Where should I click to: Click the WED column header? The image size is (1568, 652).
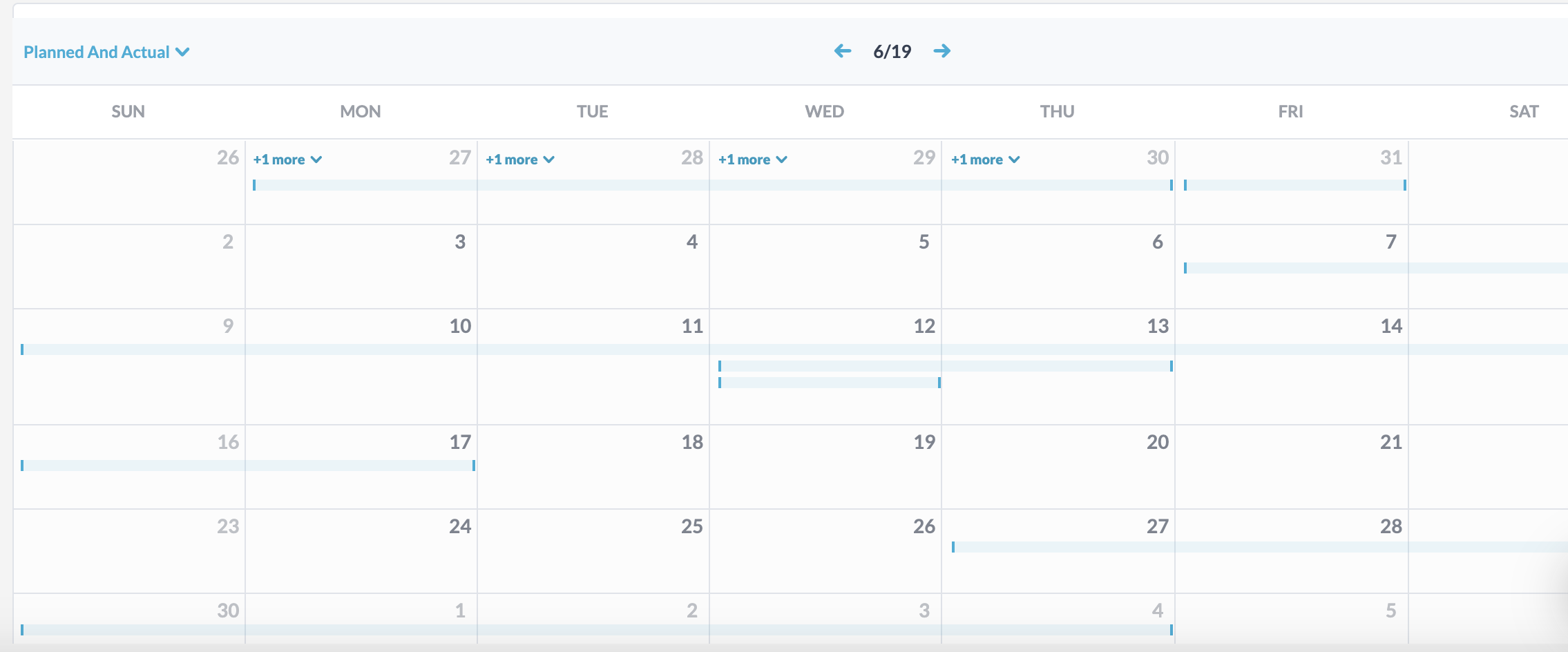click(825, 112)
